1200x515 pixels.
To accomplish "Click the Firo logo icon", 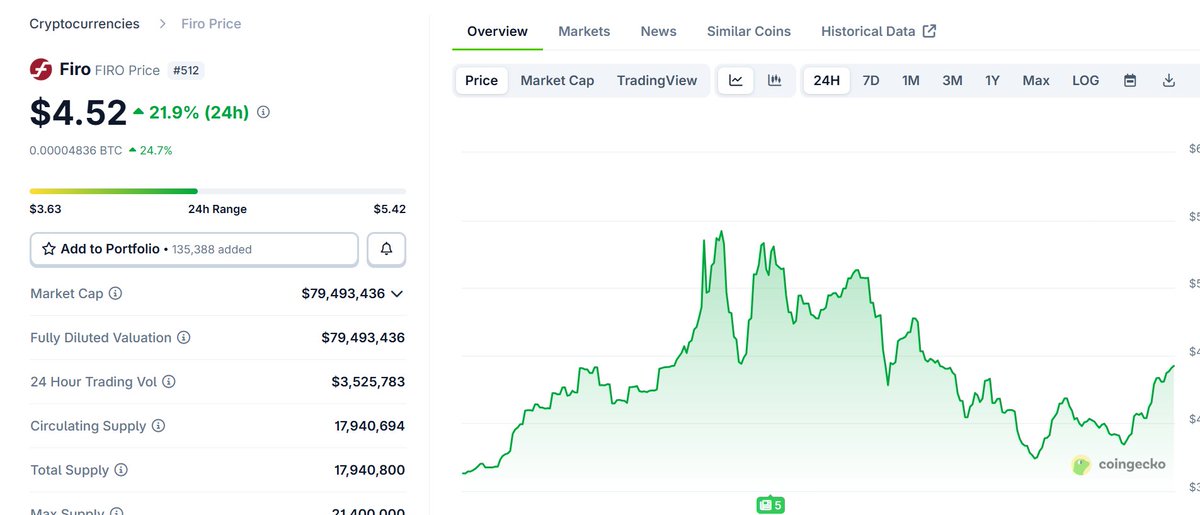I will (x=41, y=70).
